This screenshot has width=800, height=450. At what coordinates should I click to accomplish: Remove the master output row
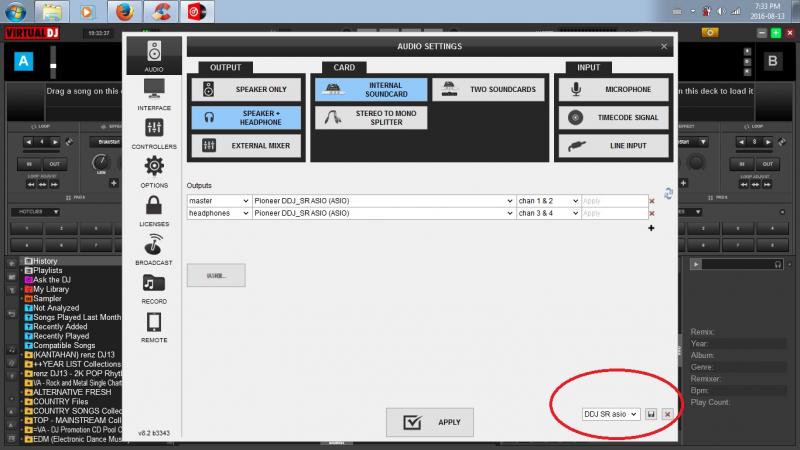(x=652, y=202)
